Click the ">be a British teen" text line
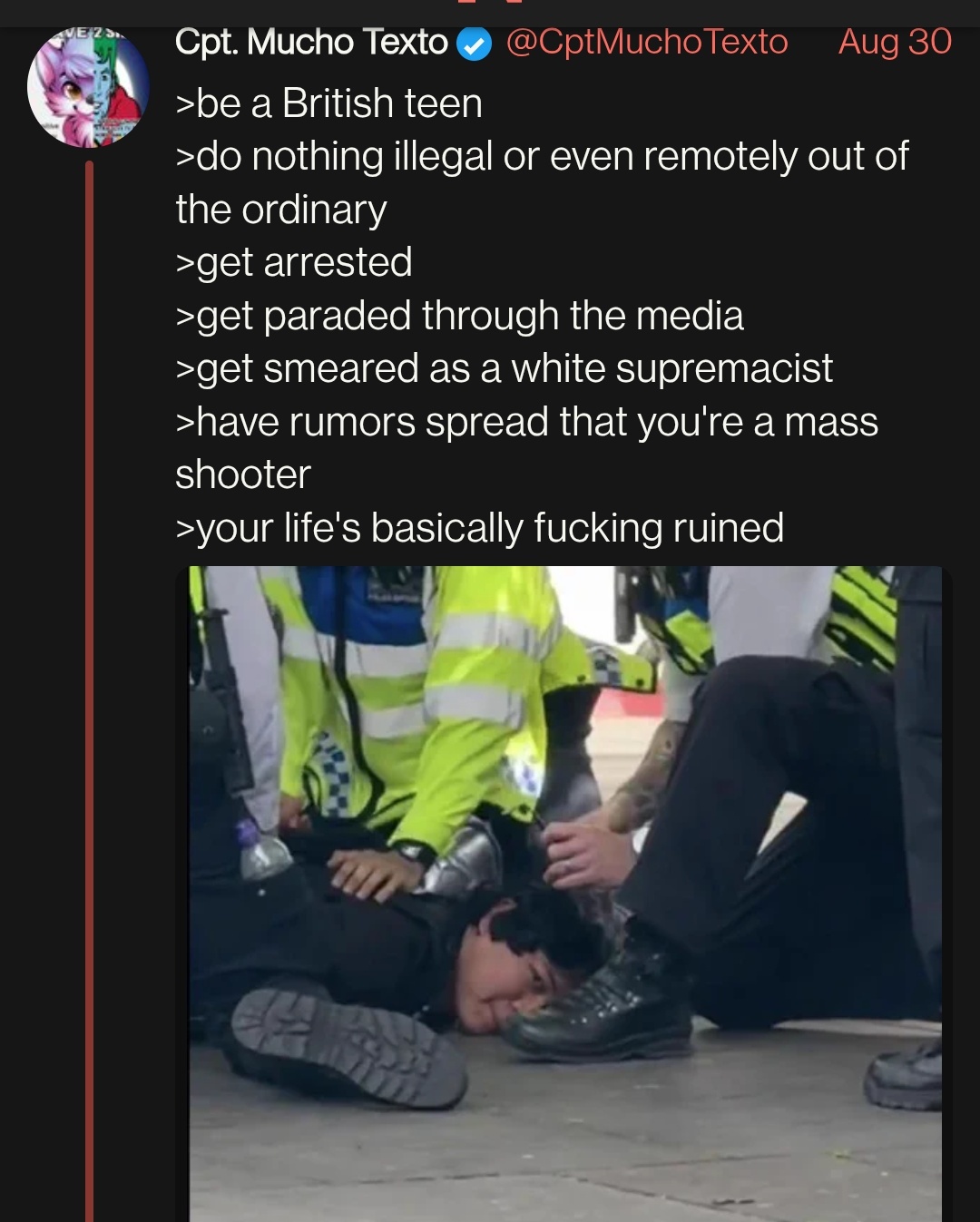 point(328,103)
